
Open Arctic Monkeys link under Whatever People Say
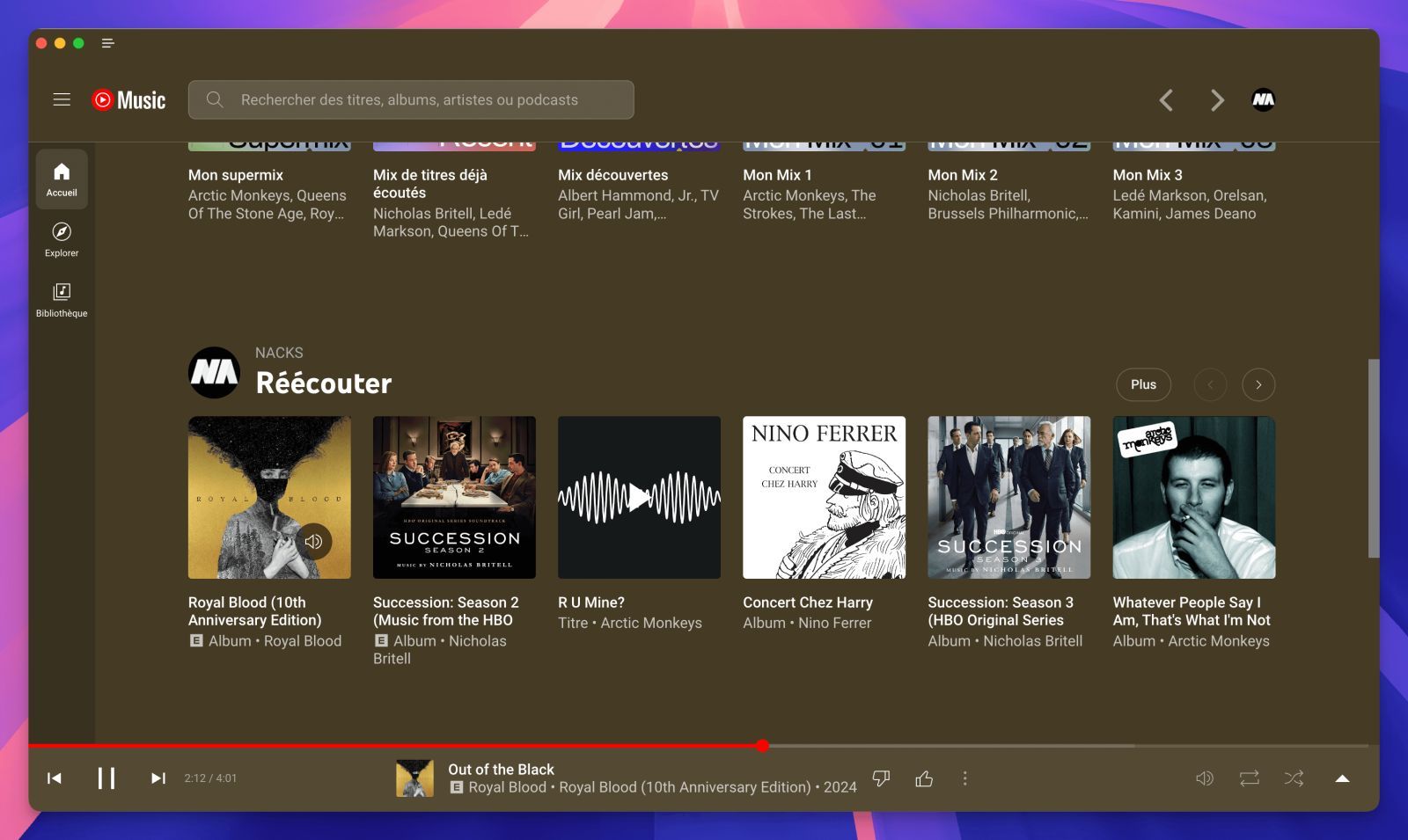[x=1219, y=641]
